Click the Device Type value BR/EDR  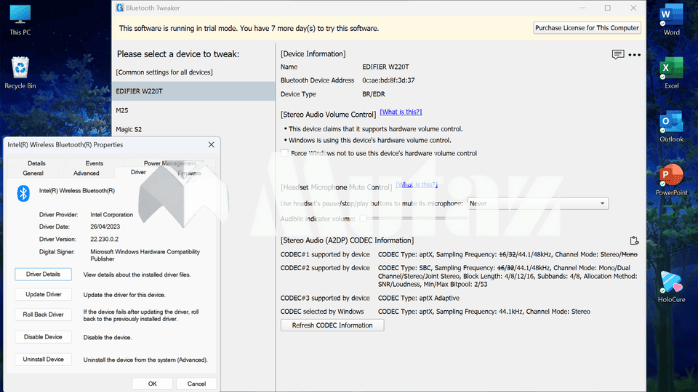(373, 94)
